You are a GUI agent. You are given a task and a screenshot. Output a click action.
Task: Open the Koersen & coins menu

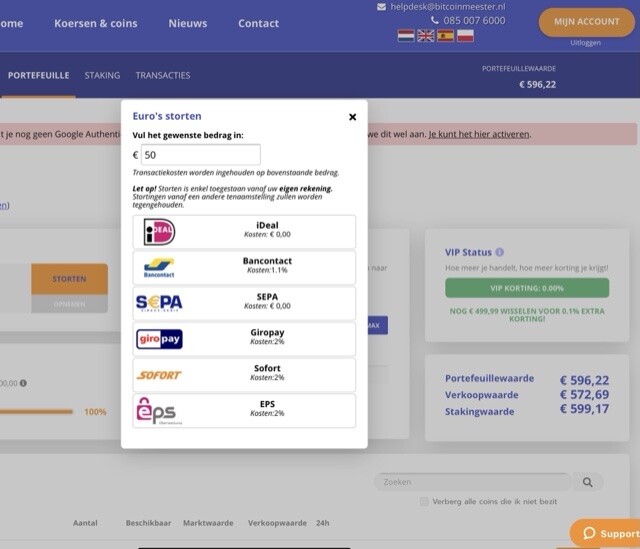pos(96,23)
